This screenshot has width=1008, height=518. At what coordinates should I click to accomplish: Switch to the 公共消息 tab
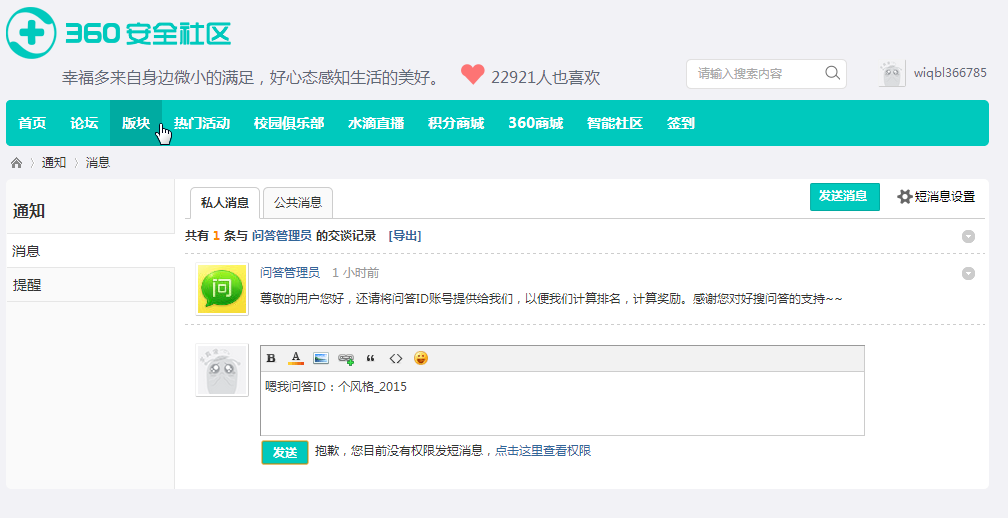coord(298,203)
